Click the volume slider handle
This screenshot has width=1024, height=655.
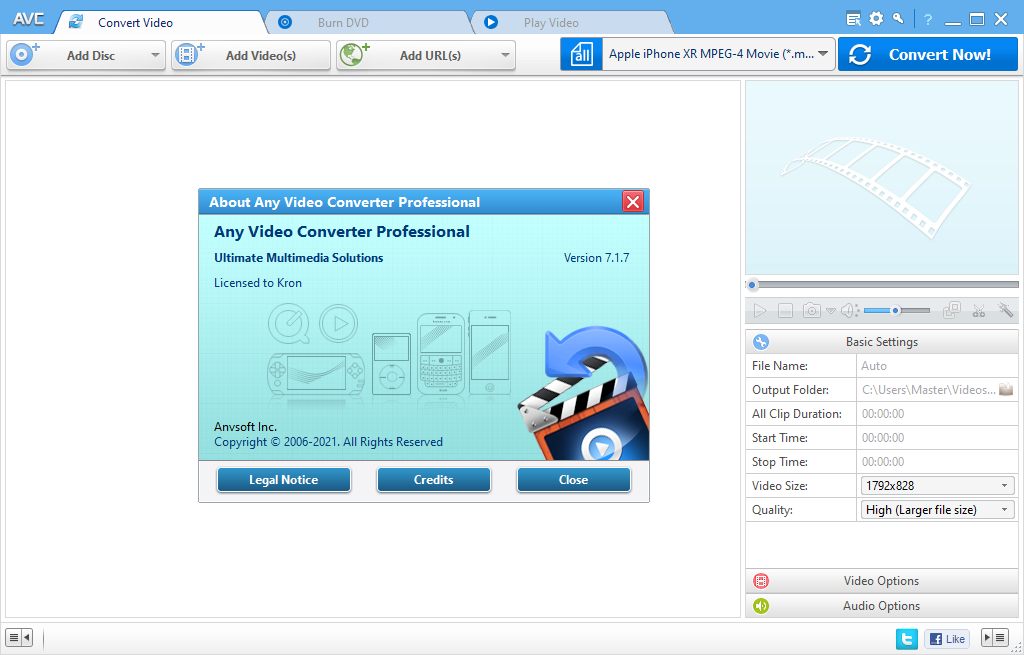[x=896, y=311]
